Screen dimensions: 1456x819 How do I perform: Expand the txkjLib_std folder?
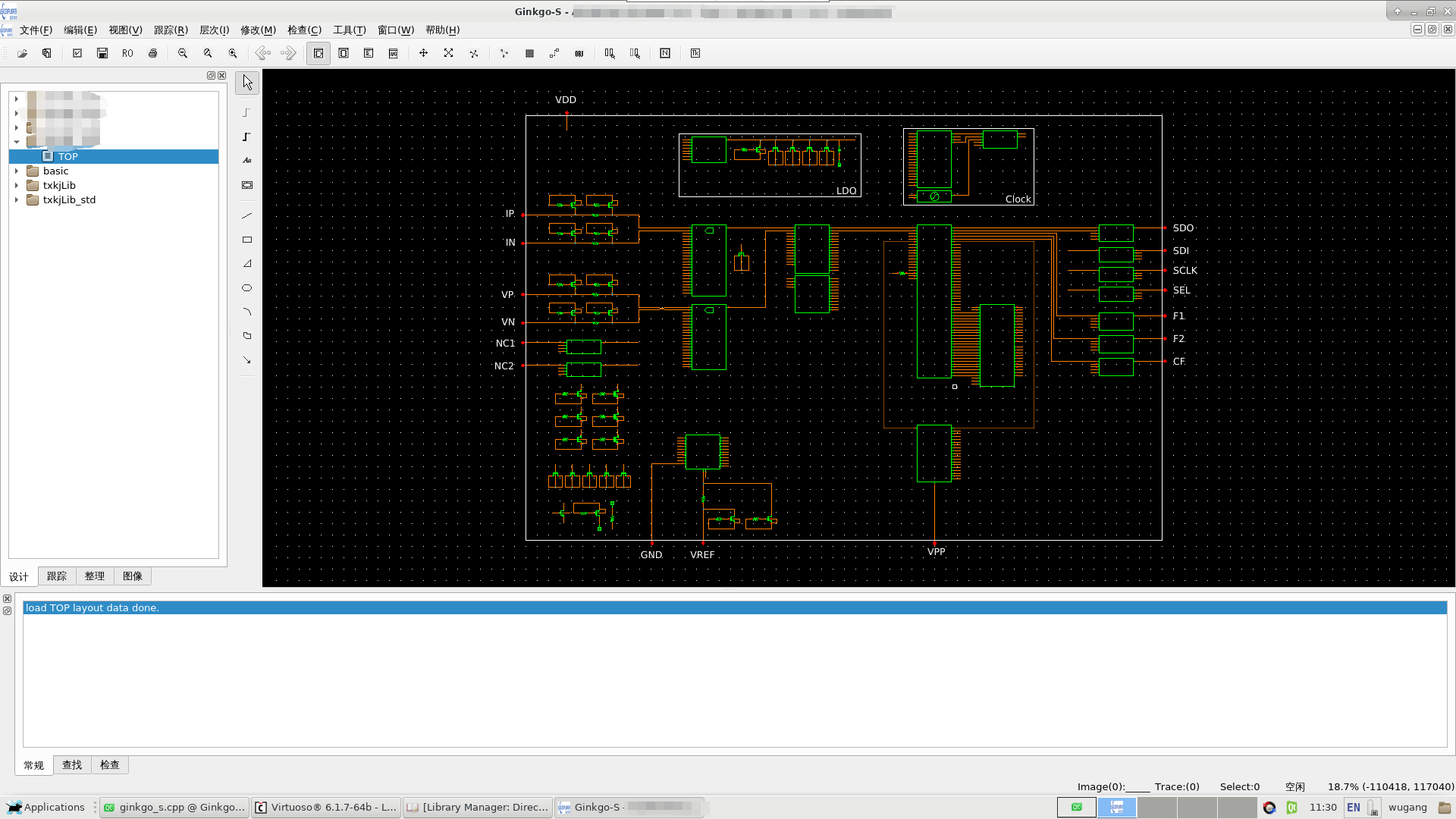17,200
